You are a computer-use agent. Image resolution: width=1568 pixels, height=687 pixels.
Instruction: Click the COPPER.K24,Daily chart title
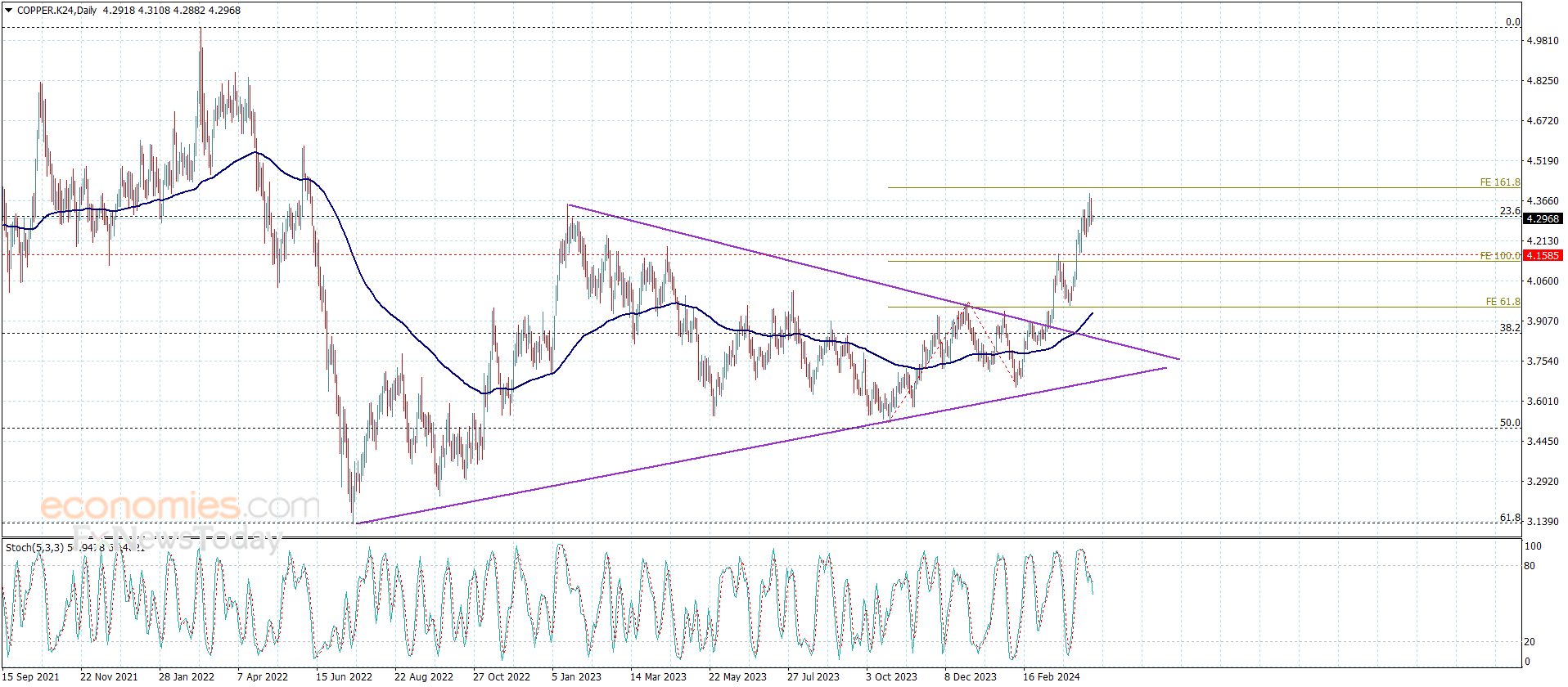point(56,11)
